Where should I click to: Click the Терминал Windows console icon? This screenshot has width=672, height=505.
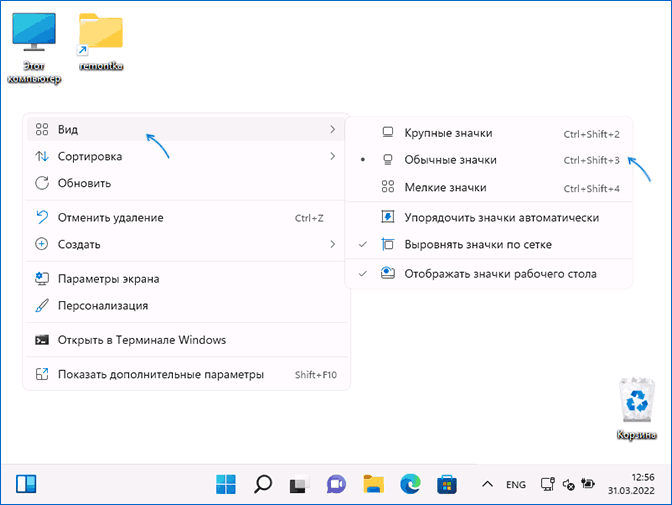coord(42,340)
